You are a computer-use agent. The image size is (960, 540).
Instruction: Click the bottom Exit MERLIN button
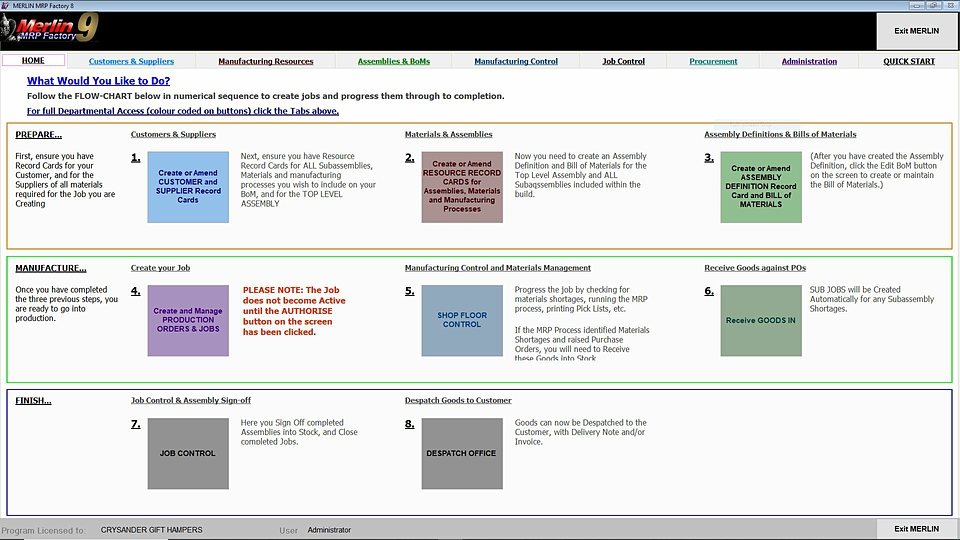(916, 529)
